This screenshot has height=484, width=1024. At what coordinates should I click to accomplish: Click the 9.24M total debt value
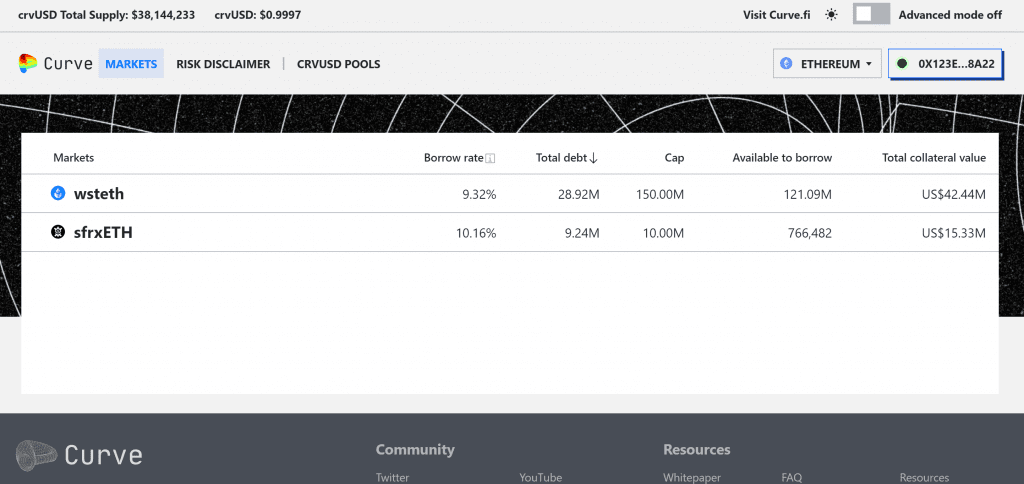tap(582, 233)
